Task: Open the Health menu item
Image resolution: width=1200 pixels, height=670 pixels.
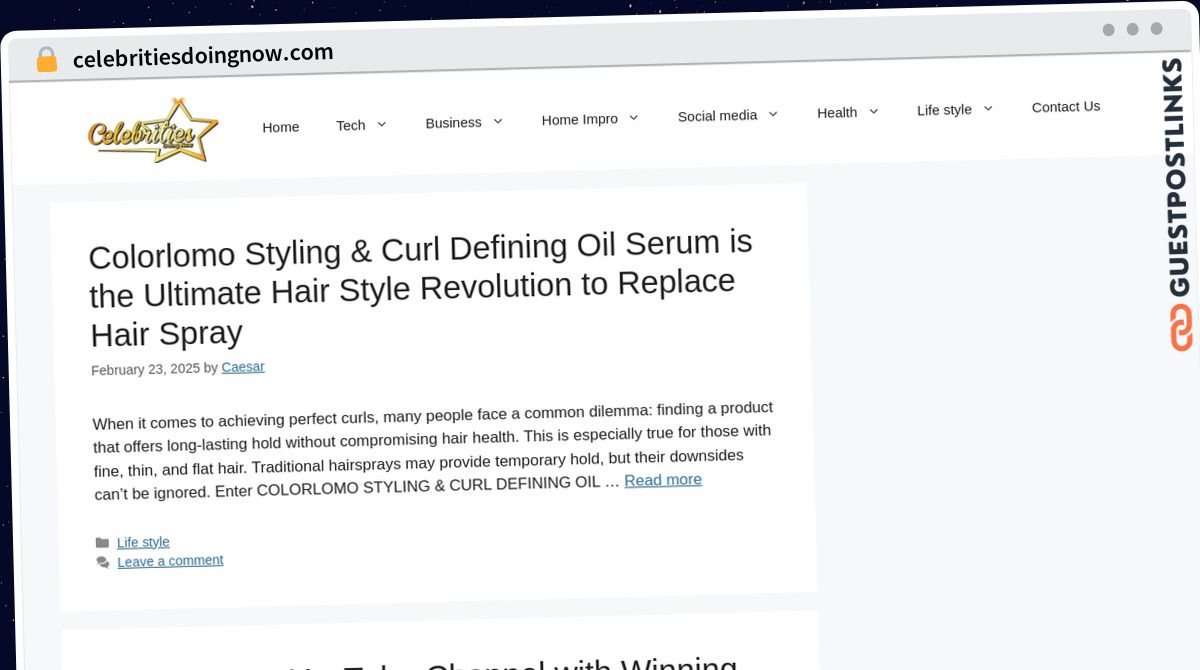Action: pos(837,112)
